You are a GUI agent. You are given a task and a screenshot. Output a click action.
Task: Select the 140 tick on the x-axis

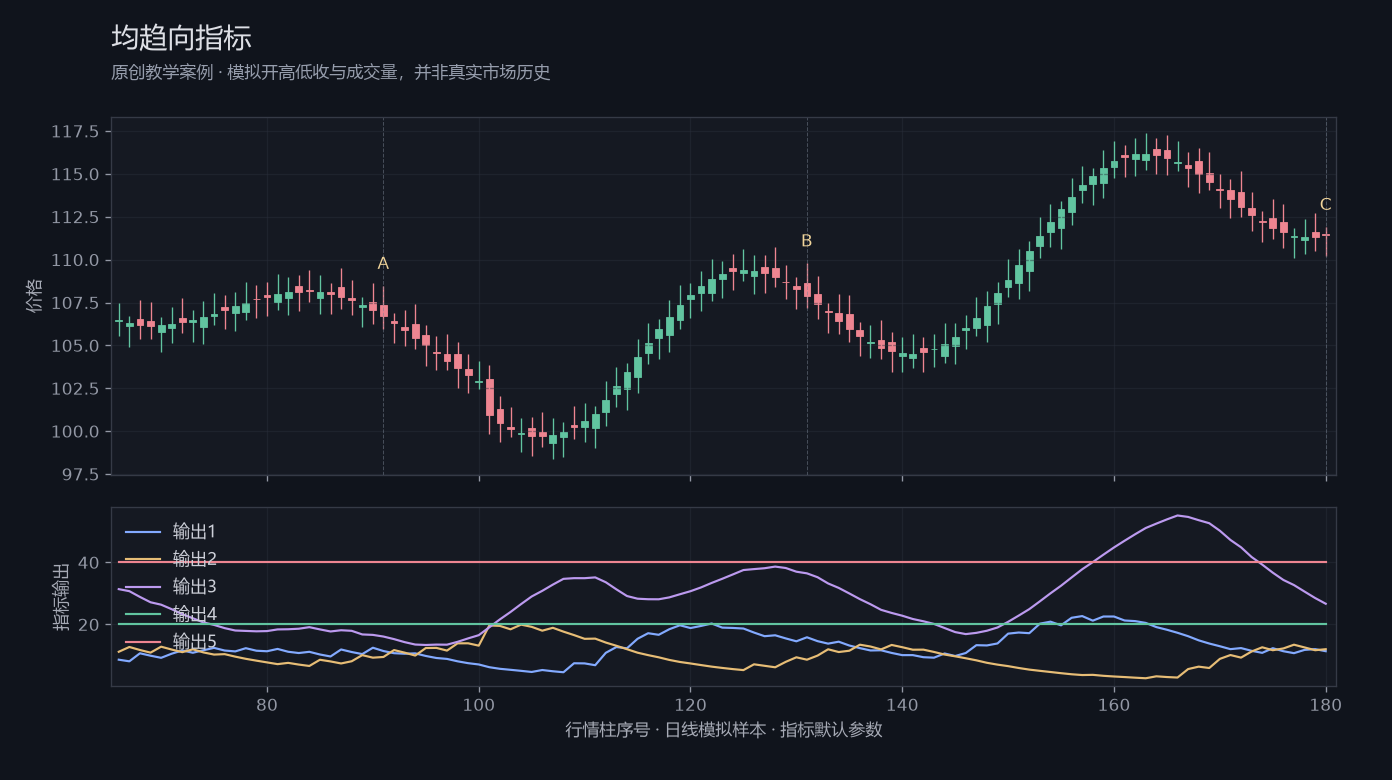pos(902,703)
